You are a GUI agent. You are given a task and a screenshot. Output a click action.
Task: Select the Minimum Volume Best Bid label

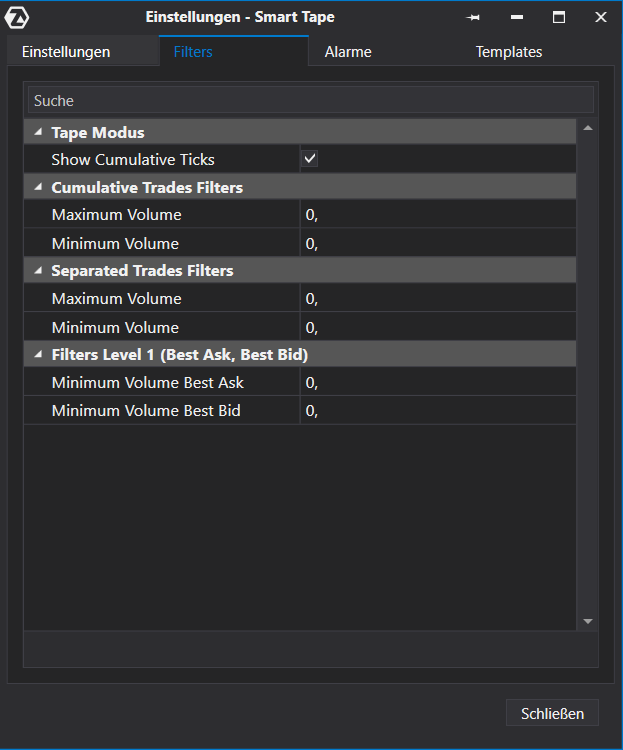pos(146,410)
